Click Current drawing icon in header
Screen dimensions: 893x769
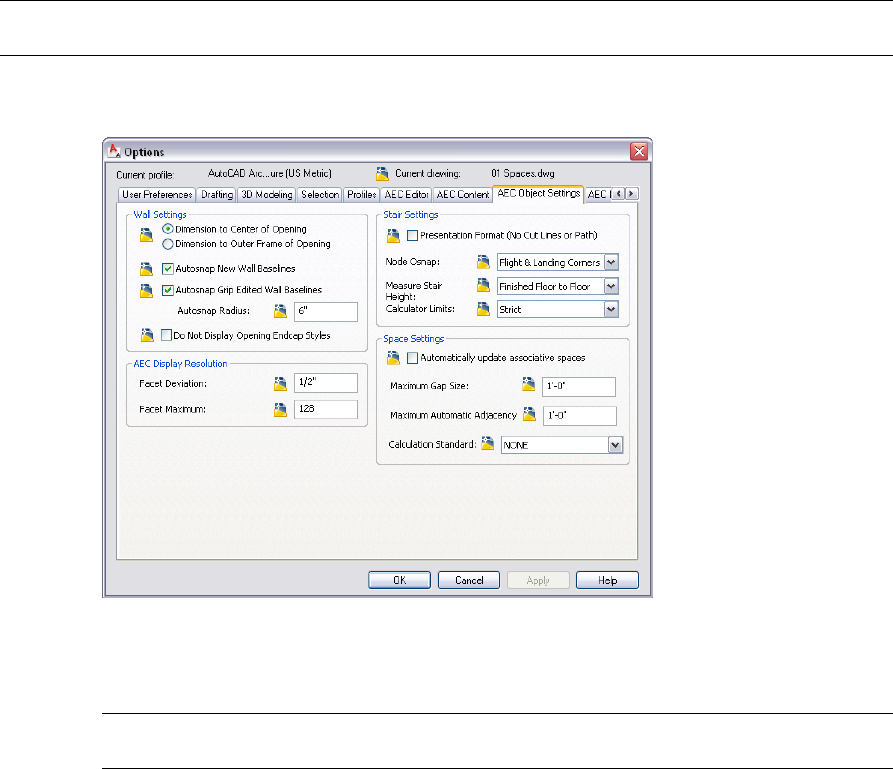click(382, 173)
